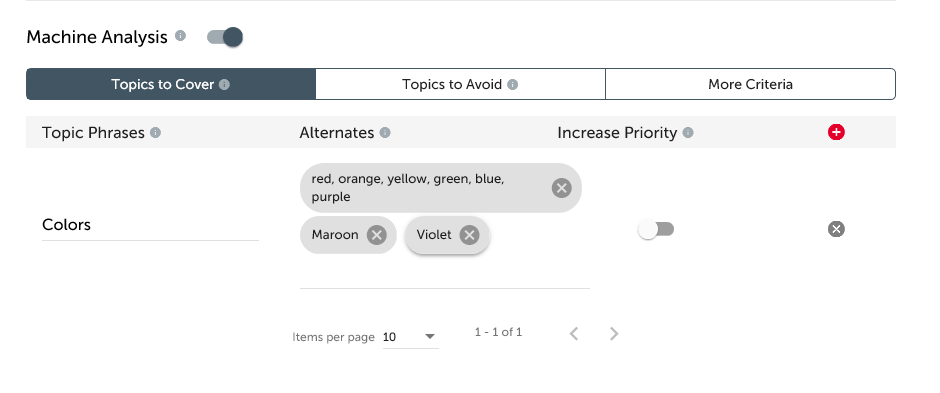940x393 pixels.
Task: Click the red add topic plus icon
Action: pyautogui.click(x=836, y=132)
